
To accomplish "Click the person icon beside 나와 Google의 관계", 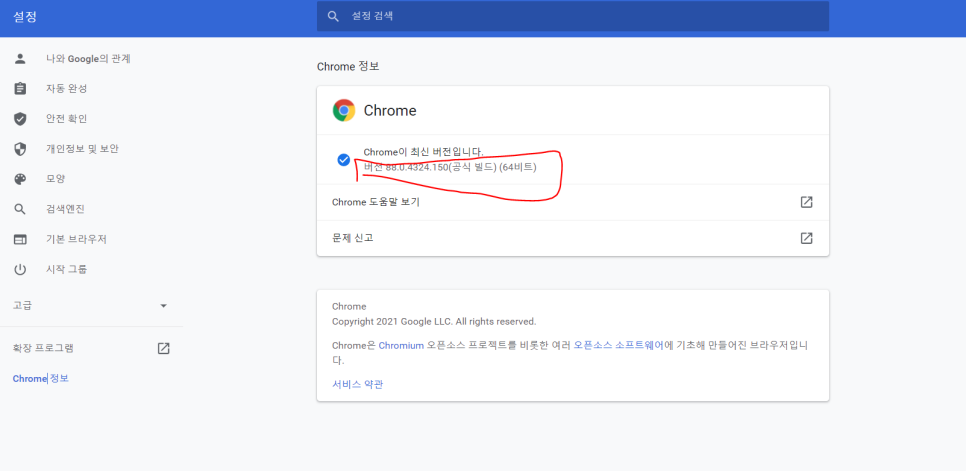I will (x=20, y=58).
